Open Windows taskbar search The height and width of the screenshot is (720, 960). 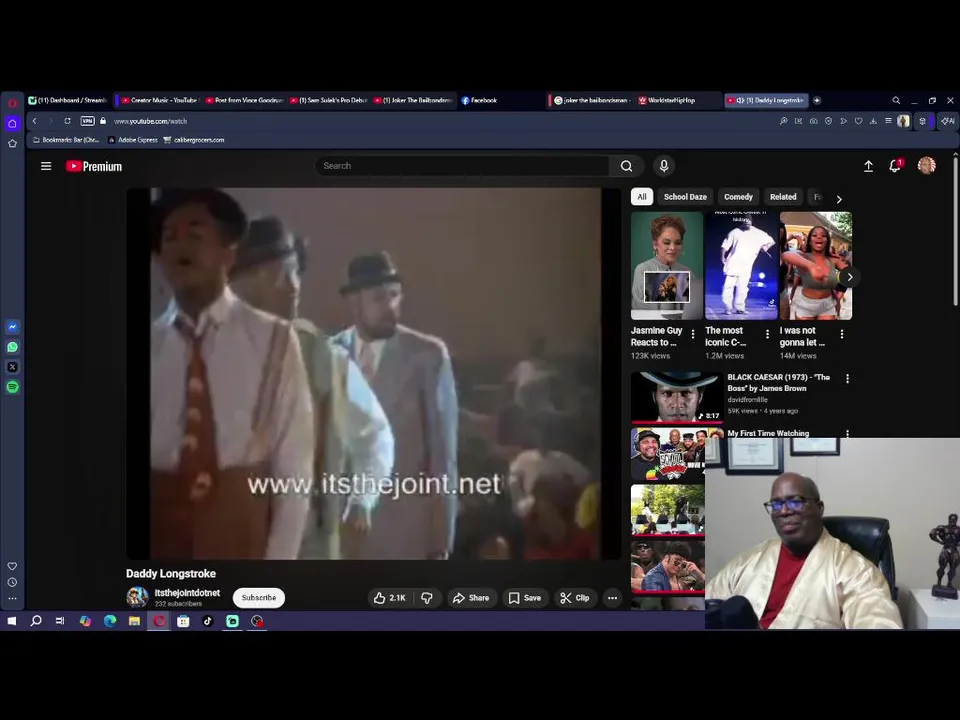(36, 621)
